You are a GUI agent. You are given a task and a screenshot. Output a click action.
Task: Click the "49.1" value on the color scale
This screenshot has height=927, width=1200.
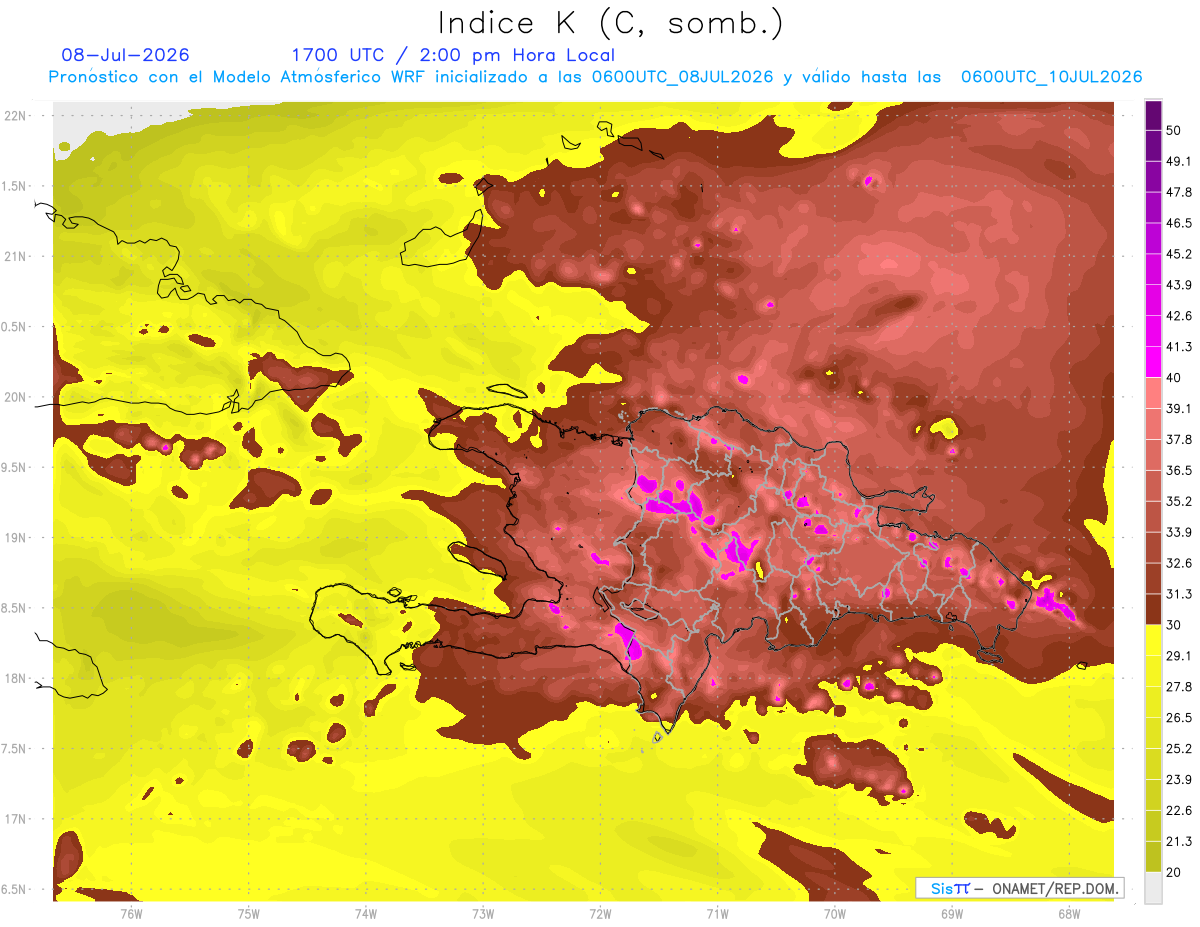click(x=1179, y=161)
